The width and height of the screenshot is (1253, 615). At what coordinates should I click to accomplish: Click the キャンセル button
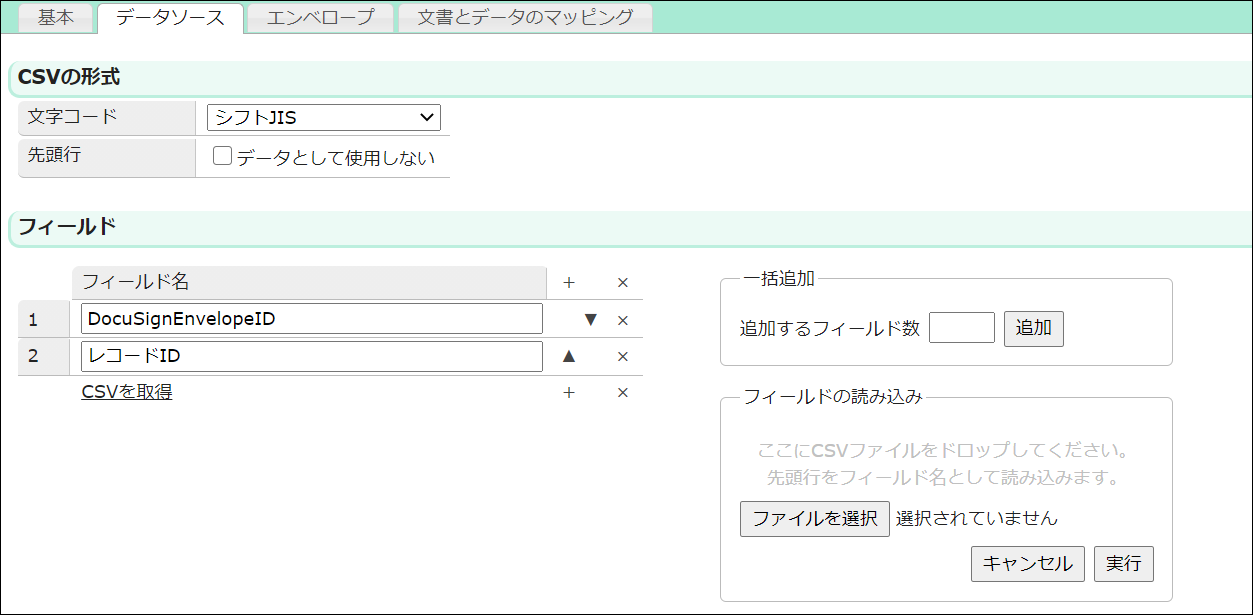click(1027, 563)
